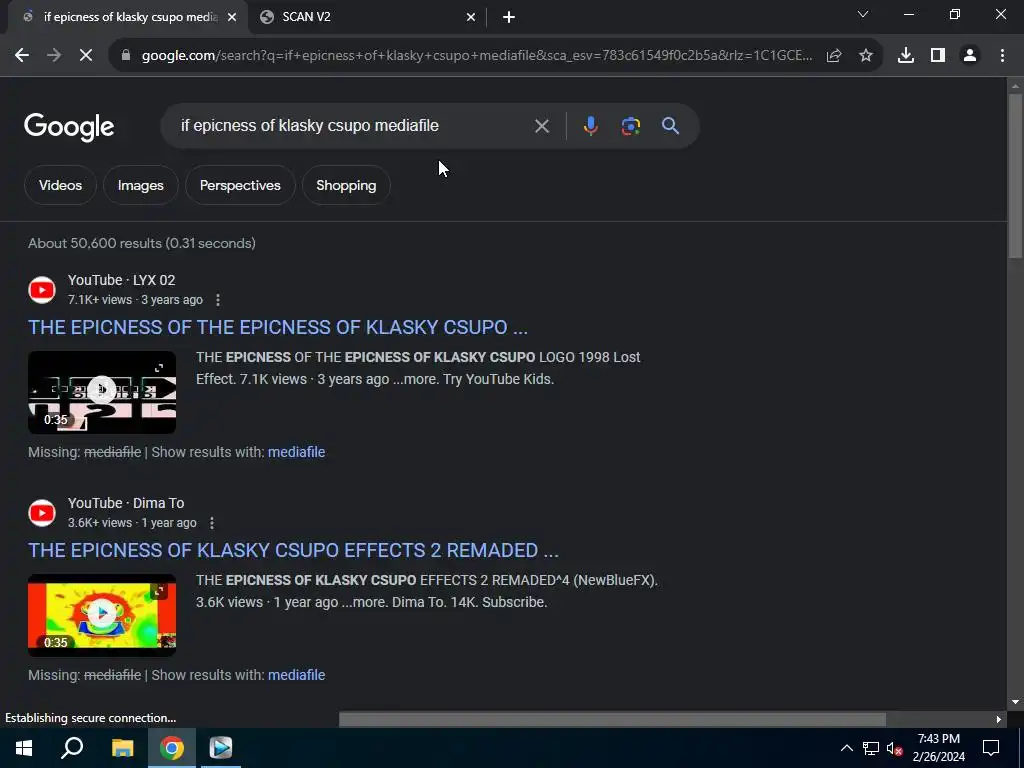Click the Chrome taskbar icon
This screenshot has width=1024, height=768.
172,748
